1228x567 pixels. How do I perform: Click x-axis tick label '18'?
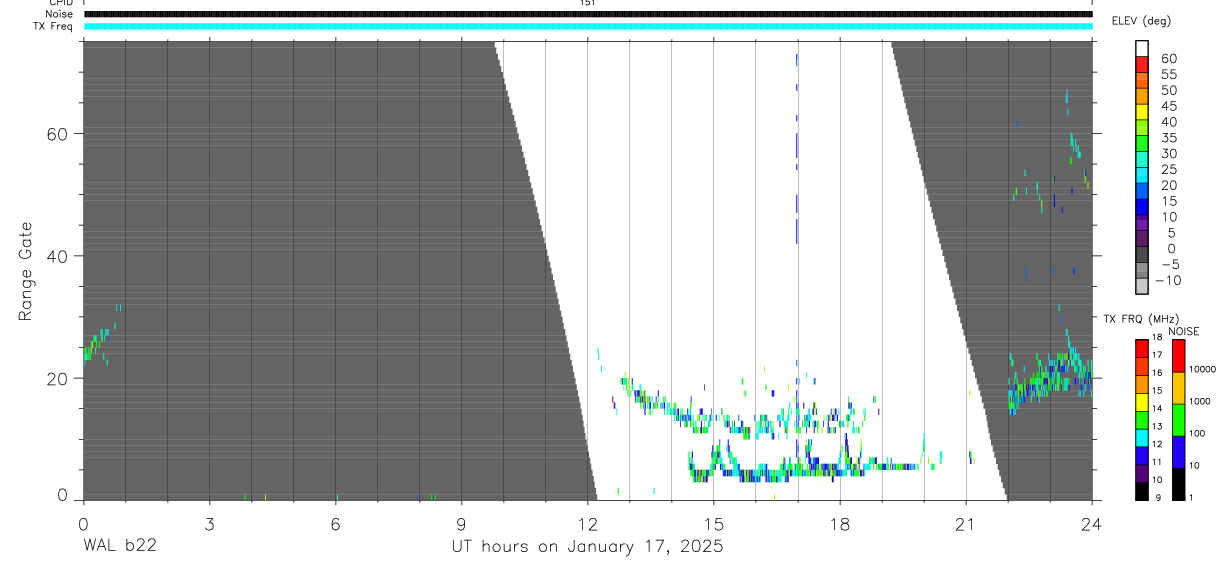click(839, 524)
